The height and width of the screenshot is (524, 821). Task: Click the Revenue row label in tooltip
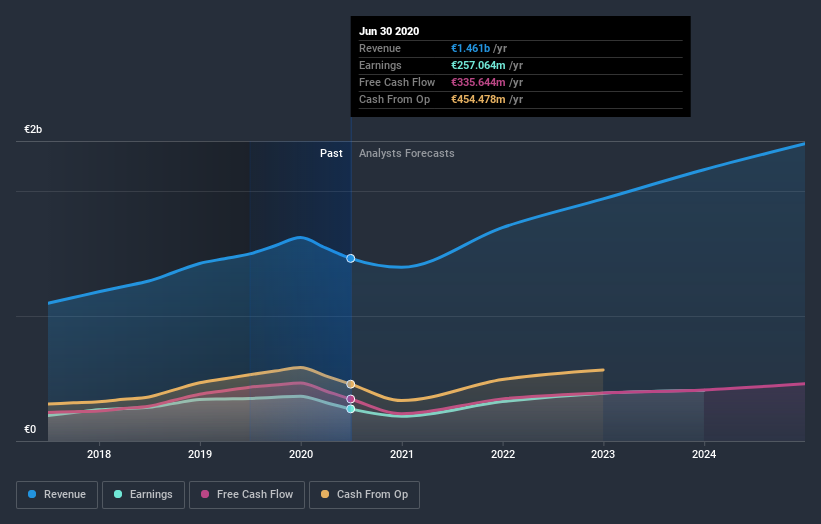tap(380, 48)
